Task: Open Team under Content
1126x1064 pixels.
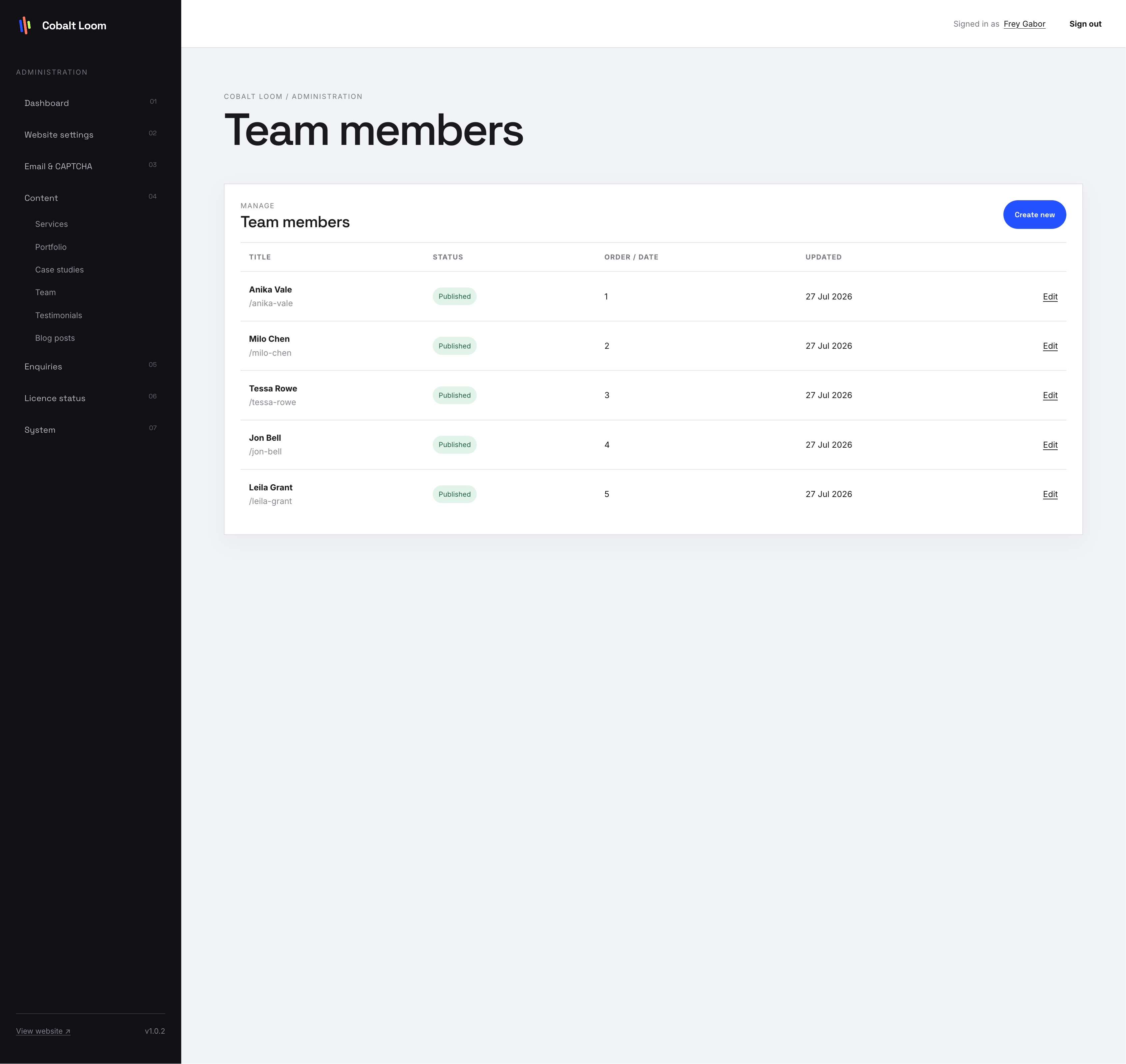Action: pyautogui.click(x=45, y=292)
